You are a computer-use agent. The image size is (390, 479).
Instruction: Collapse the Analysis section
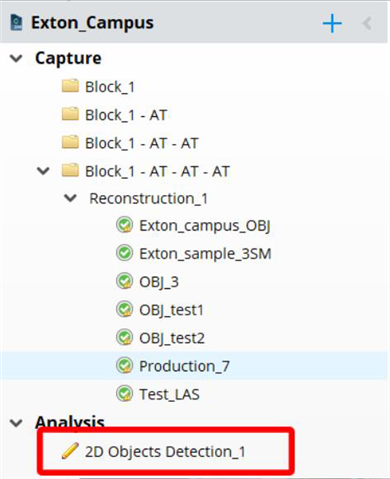(16, 423)
